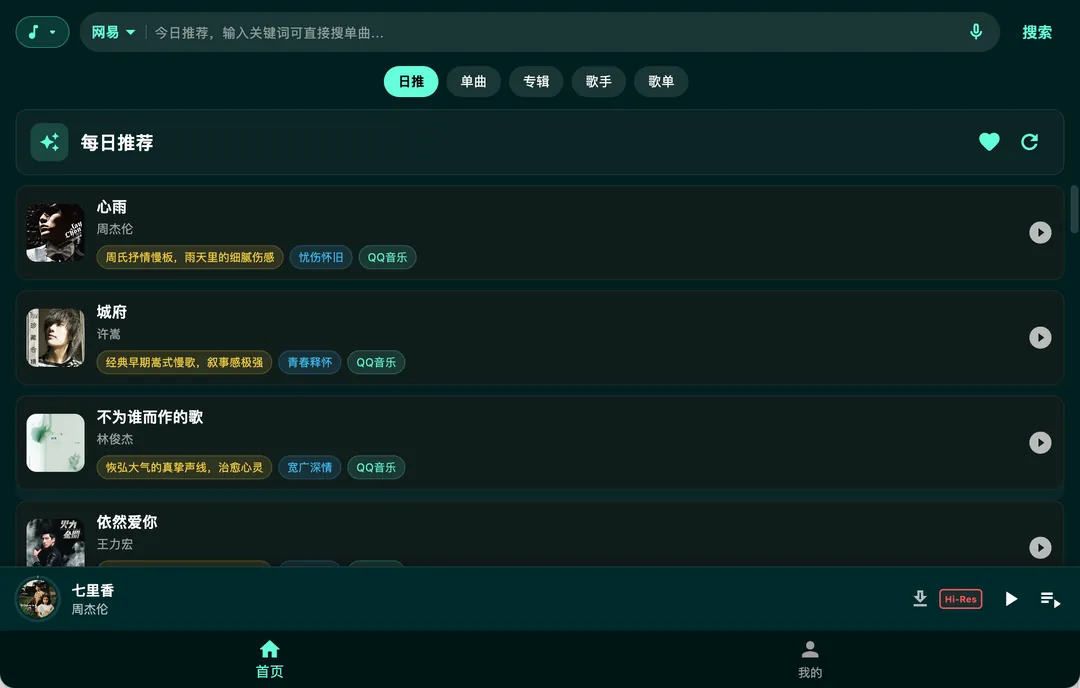Click the QQ音乐 tag under 心雨
This screenshot has height=688, width=1080.
click(x=387, y=257)
